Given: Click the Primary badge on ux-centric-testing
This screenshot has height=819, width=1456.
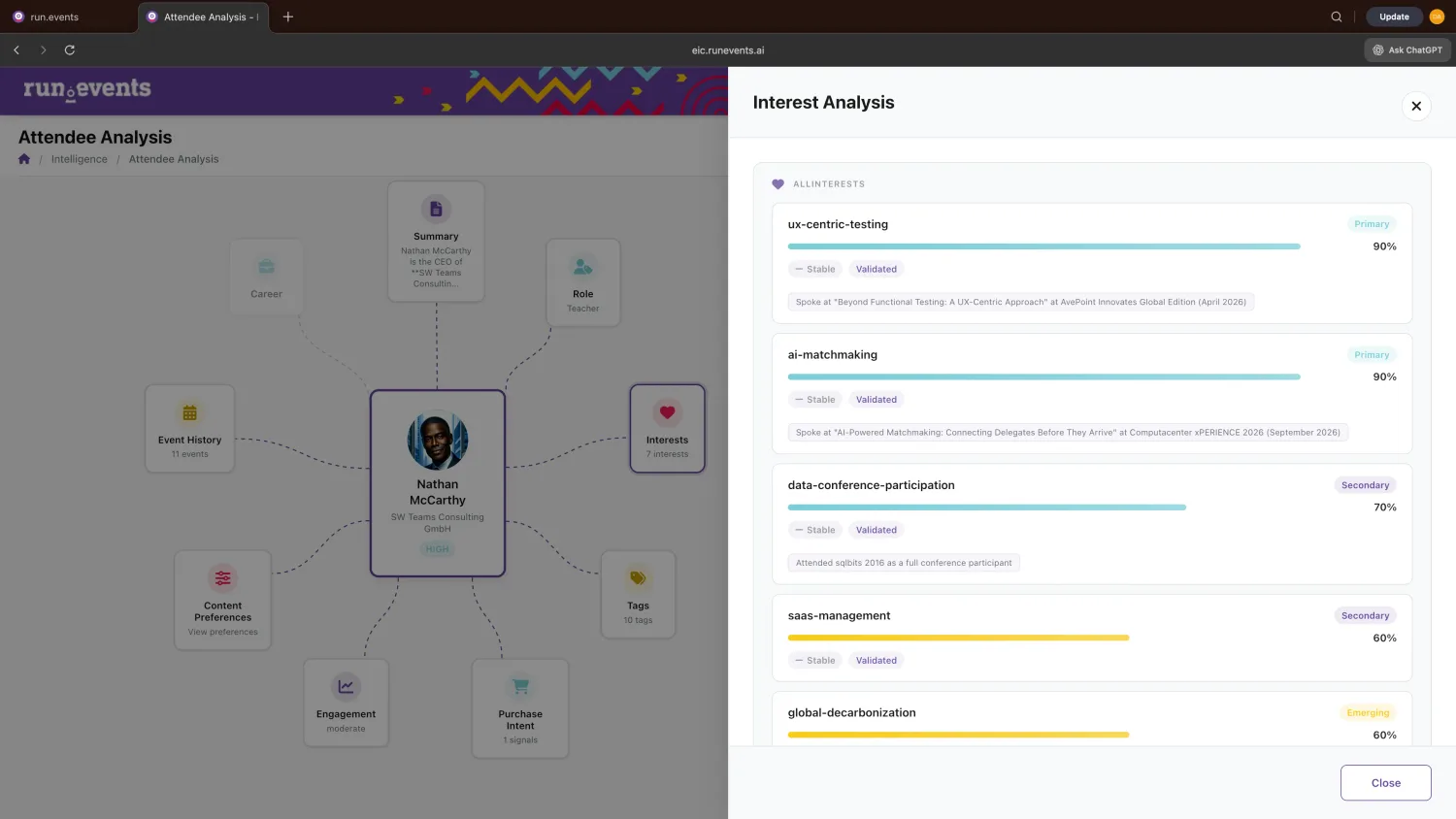Looking at the screenshot, I should coord(1372,224).
